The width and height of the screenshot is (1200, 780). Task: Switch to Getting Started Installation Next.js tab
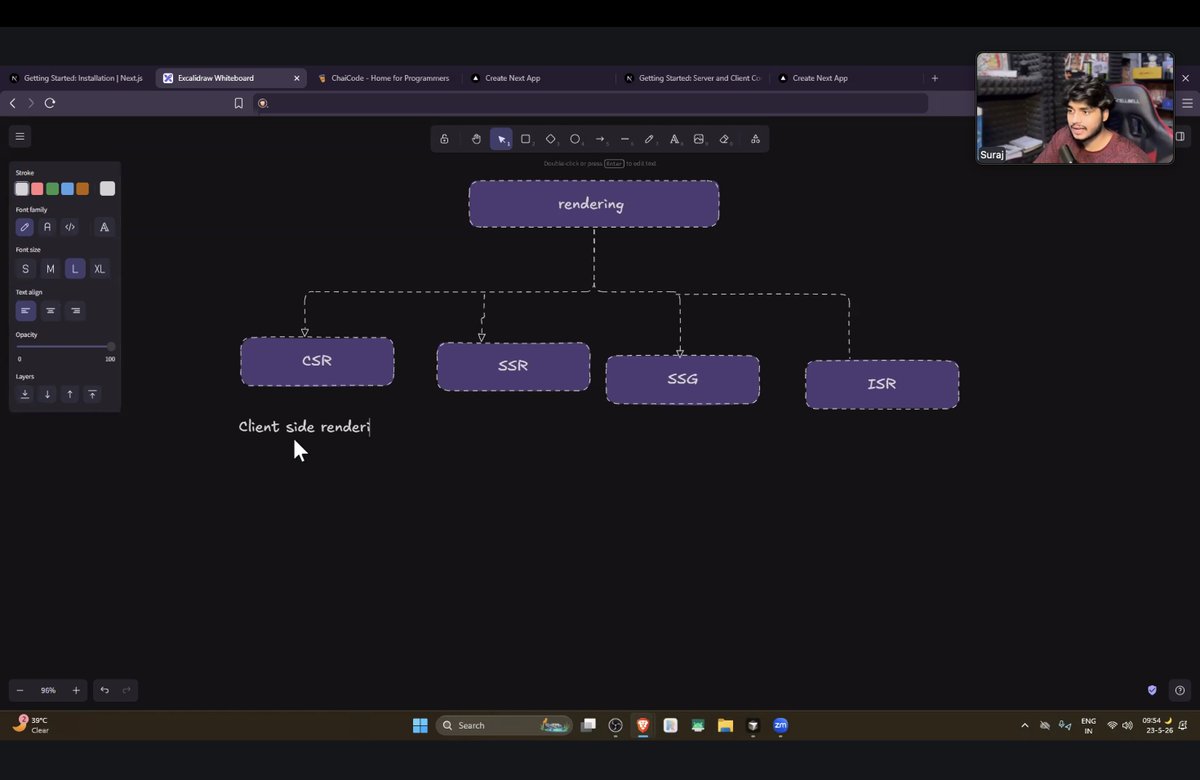[x=77, y=78]
